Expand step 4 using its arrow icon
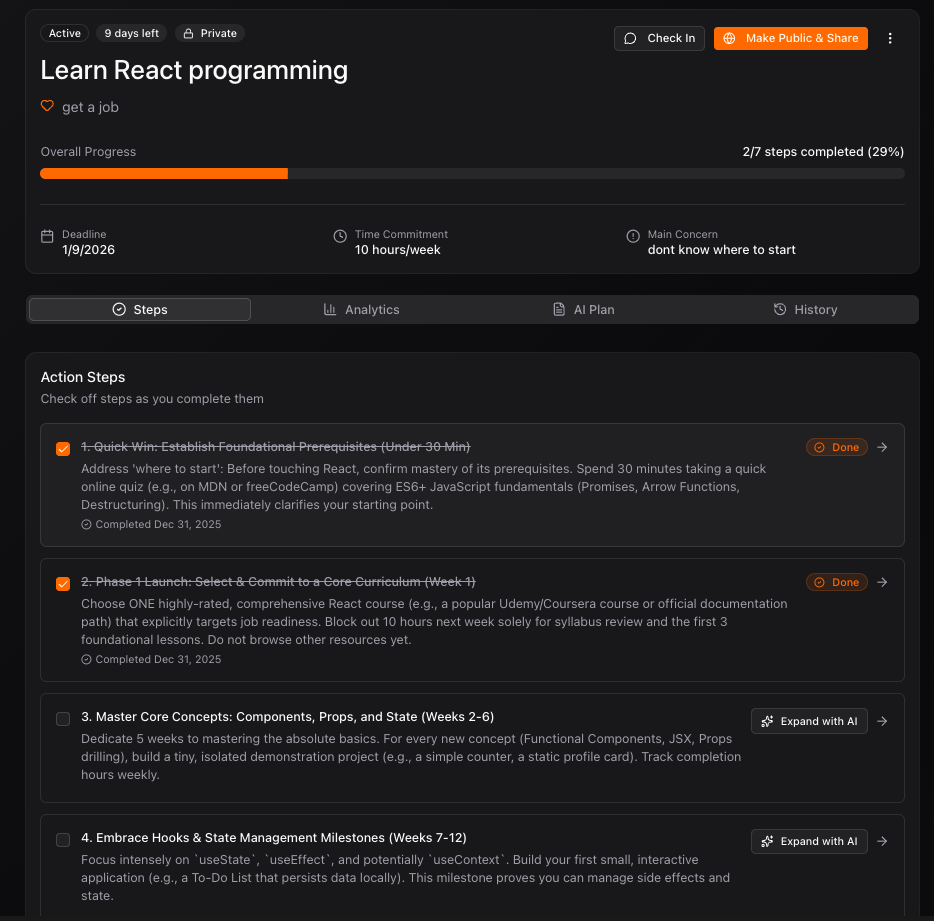This screenshot has width=934, height=921. pos(882,841)
